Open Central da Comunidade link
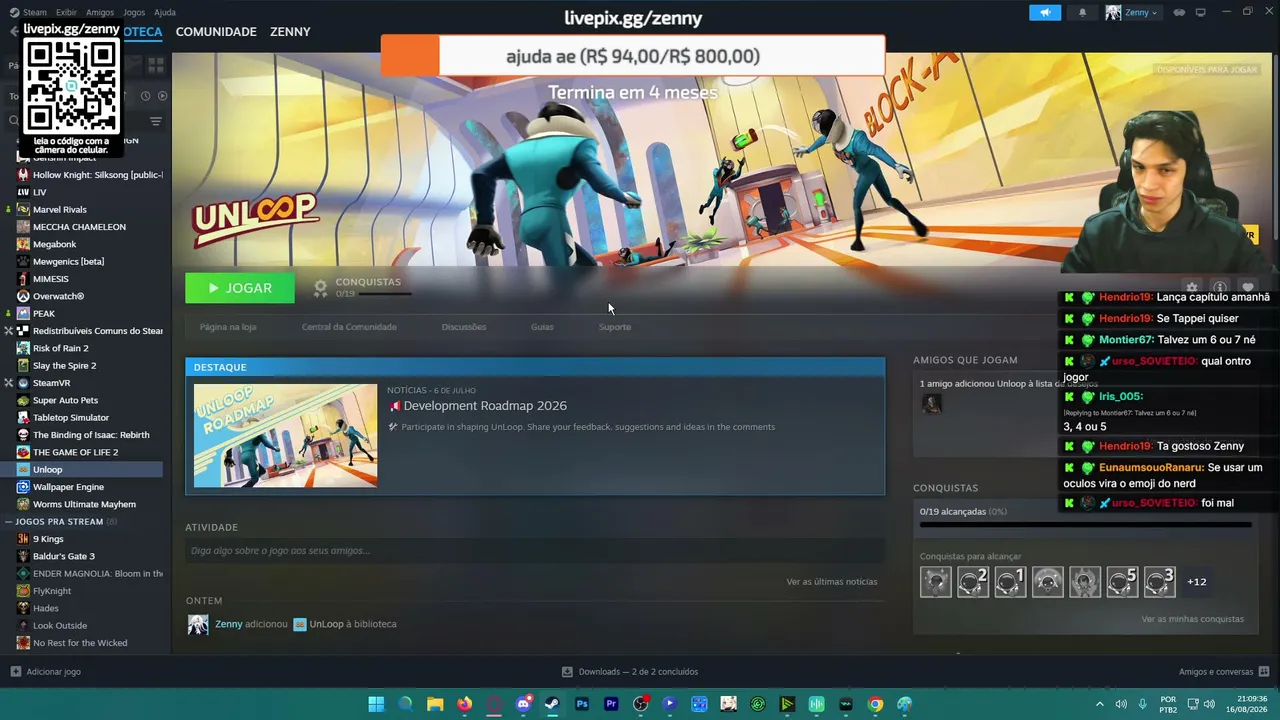 [349, 327]
